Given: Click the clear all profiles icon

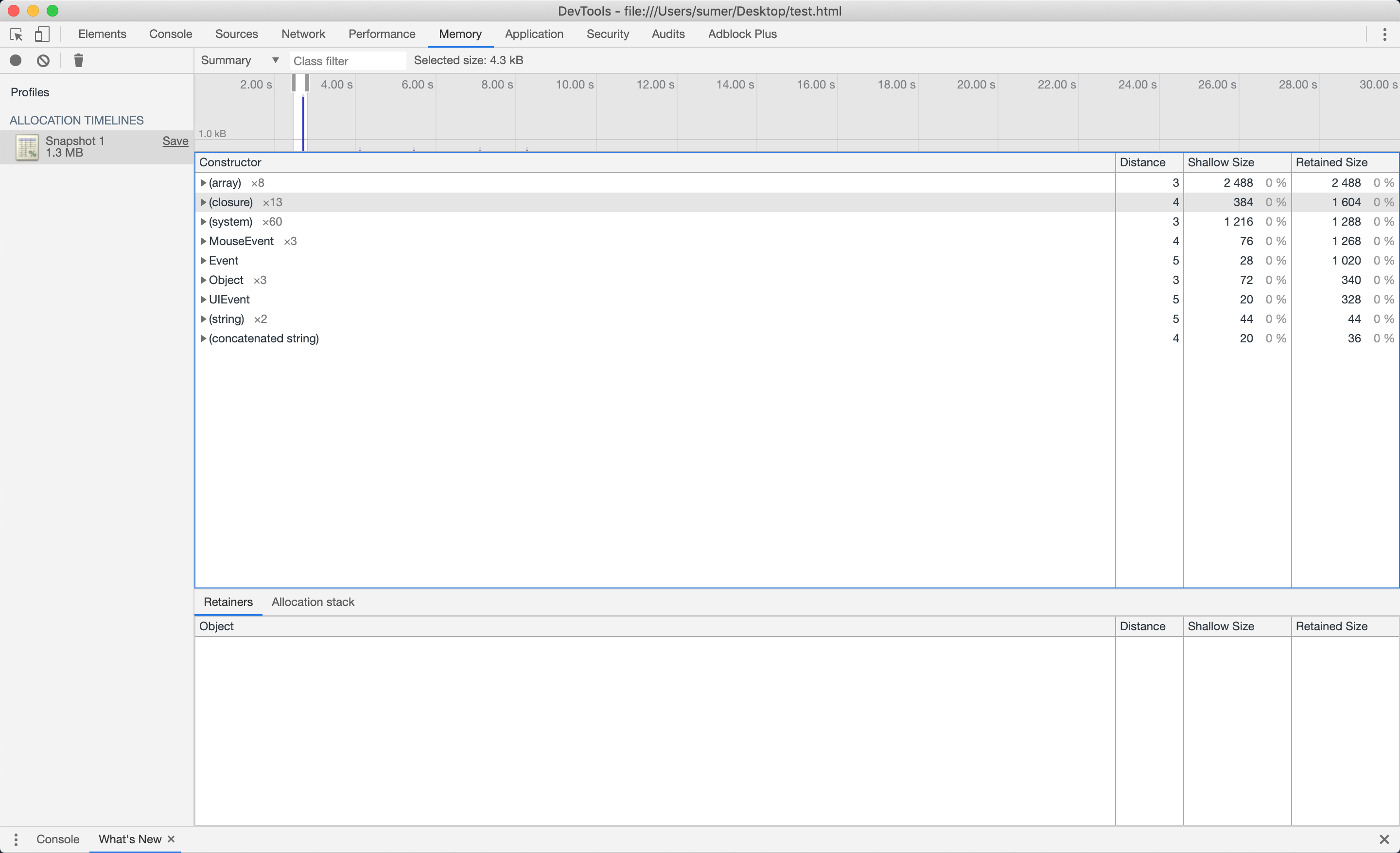Looking at the screenshot, I should pos(43,61).
